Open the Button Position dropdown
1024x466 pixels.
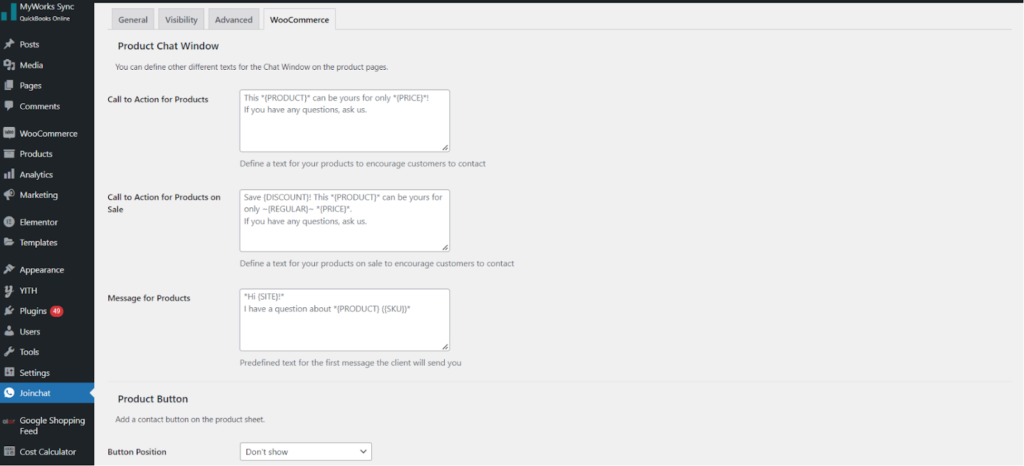[305, 452]
